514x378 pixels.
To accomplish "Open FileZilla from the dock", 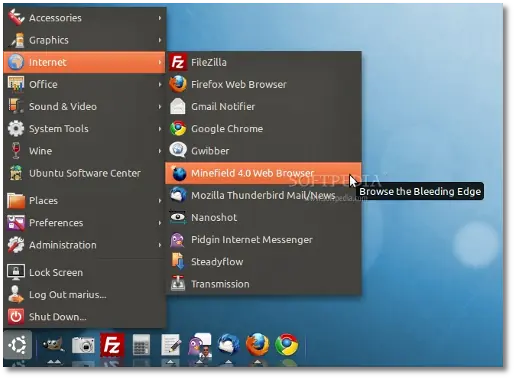I will 112,345.
